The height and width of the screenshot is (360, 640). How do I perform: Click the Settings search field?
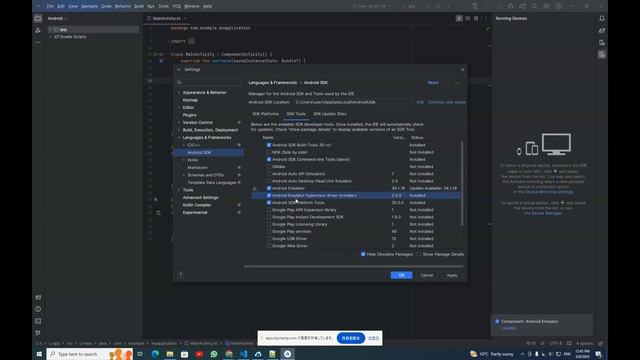point(209,82)
